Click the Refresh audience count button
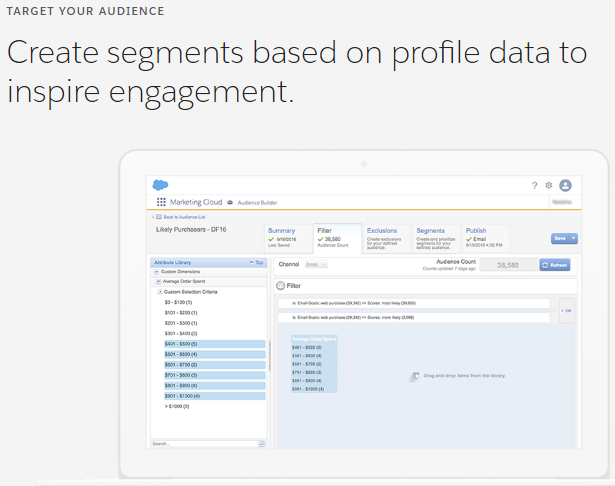The height and width of the screenshot is (486, 615). coord(555,265)
